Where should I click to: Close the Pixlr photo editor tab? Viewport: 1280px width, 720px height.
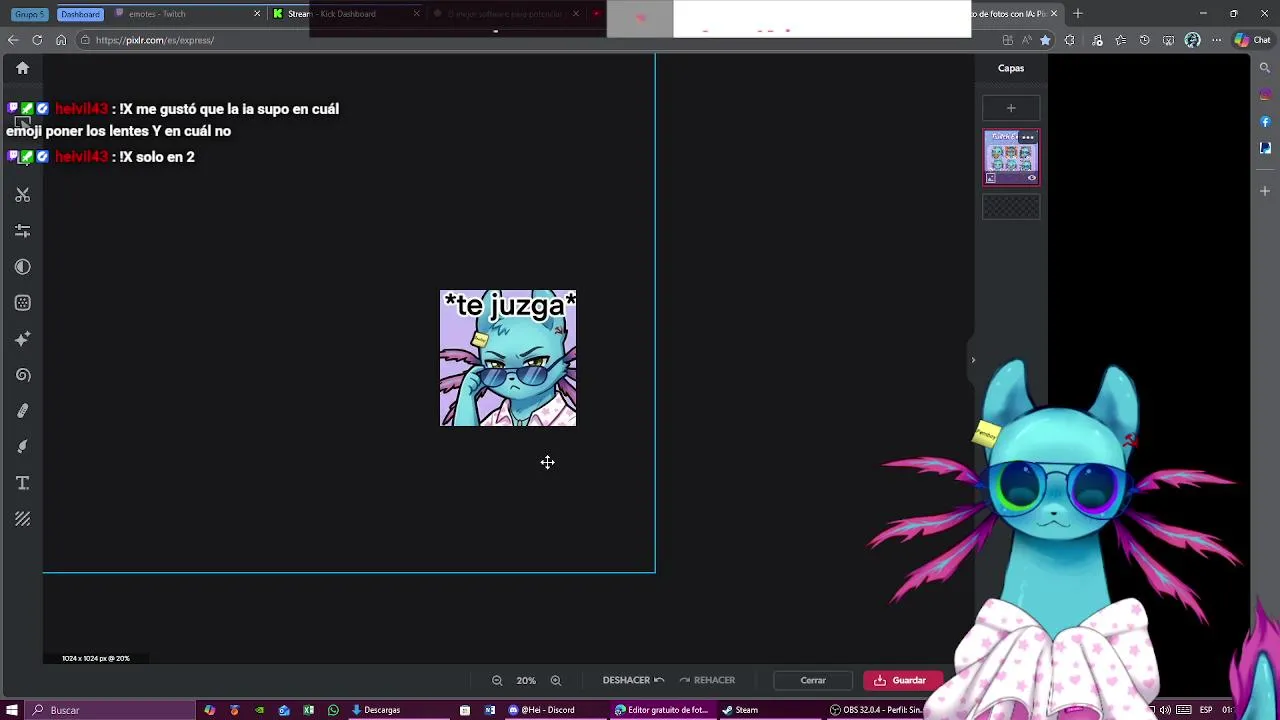pyautogui.click(x=1053, y=14)
